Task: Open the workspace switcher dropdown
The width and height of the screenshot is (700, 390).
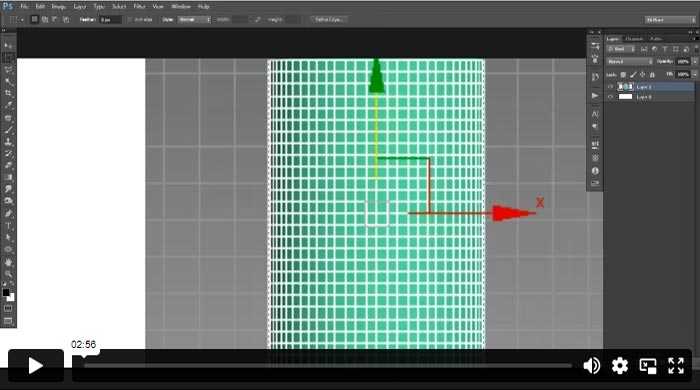Action: point(671,20)
